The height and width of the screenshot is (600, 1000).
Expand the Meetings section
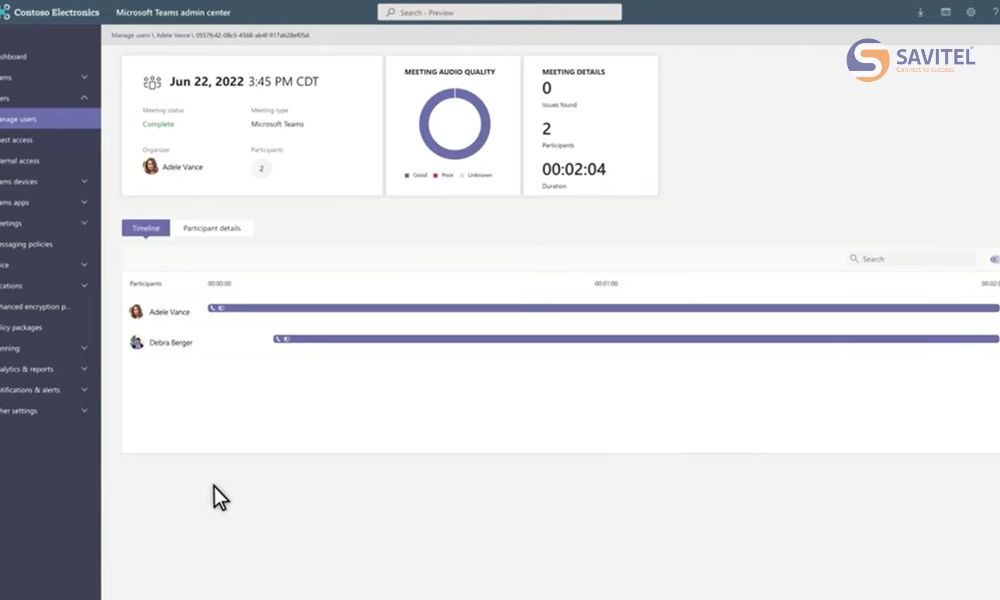pyautogui.click(x=84, y=223)
